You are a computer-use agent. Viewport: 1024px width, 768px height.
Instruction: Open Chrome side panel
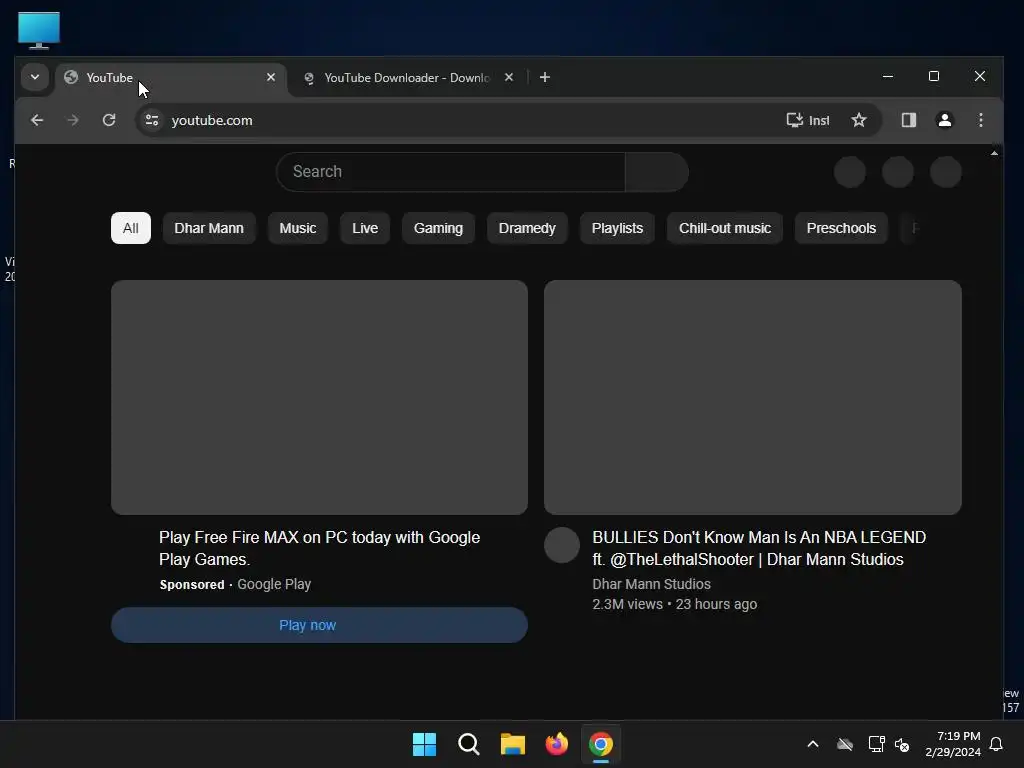tap(908, 120)
